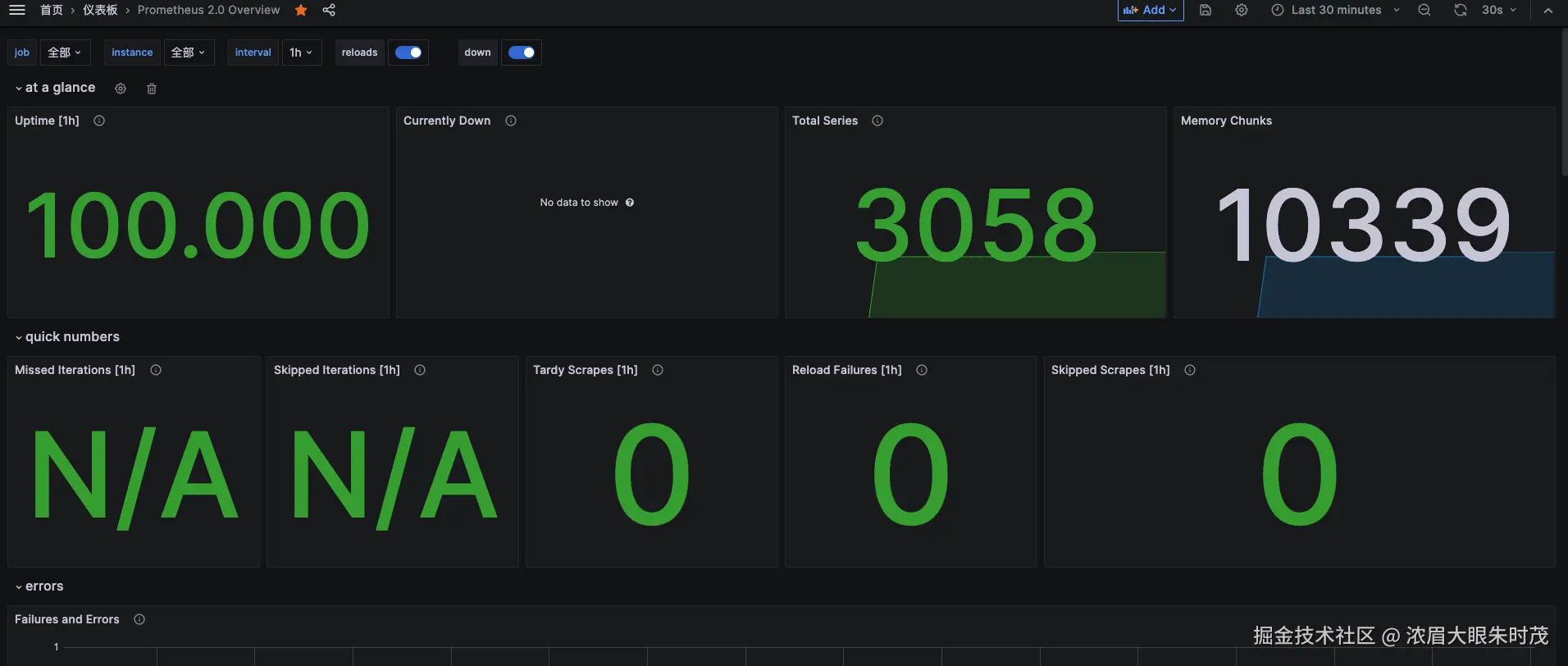Open the 30s refresh interval dropdown

1499,10
